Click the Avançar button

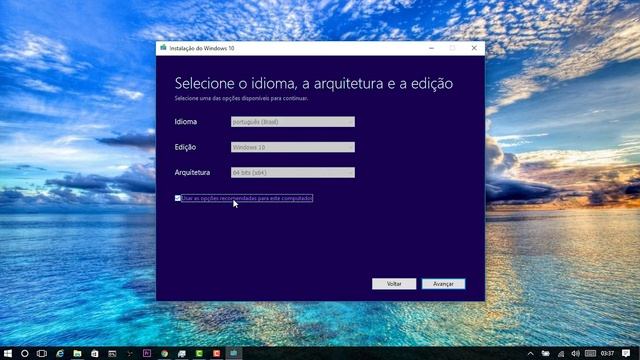(x=443, y=284)
